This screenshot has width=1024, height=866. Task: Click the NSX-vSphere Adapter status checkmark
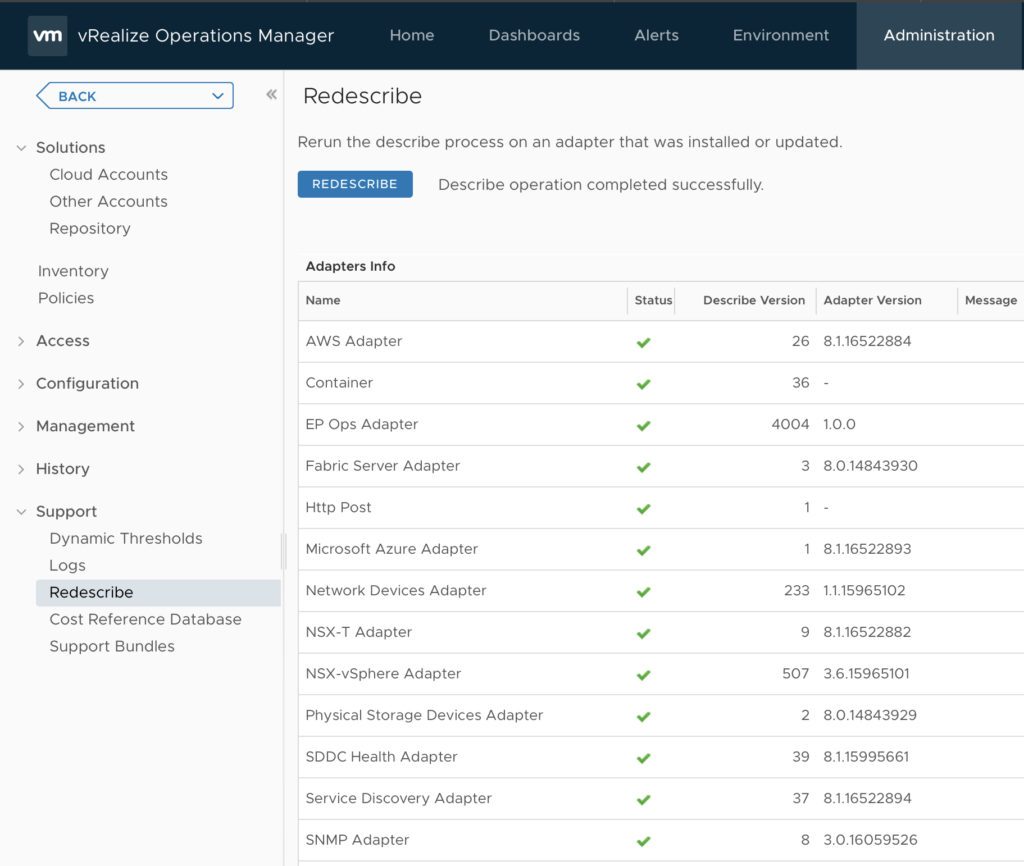coord(643,675)
